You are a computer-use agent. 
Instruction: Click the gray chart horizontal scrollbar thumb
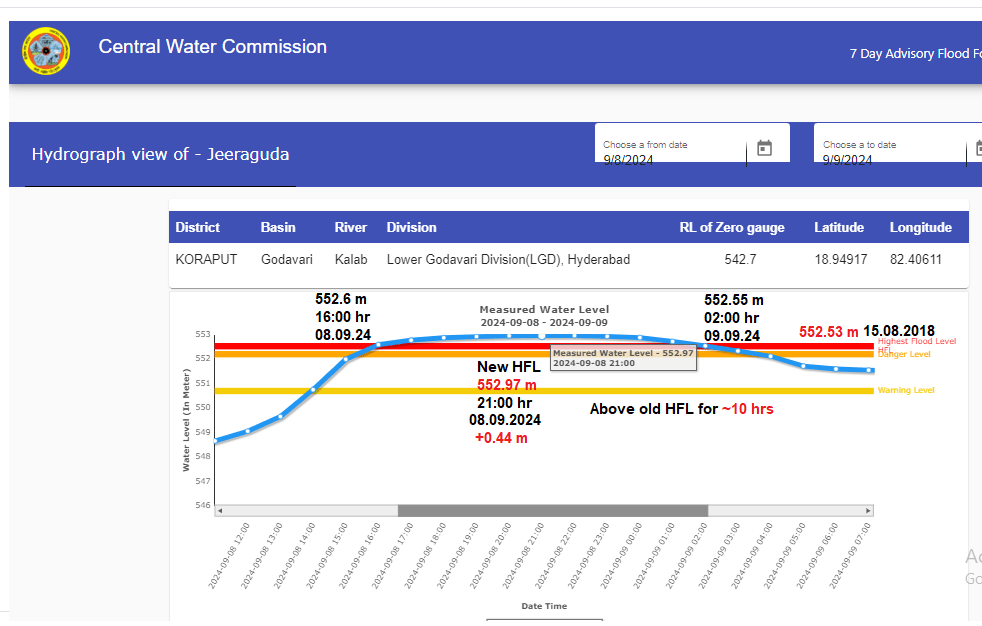point(552,510)
